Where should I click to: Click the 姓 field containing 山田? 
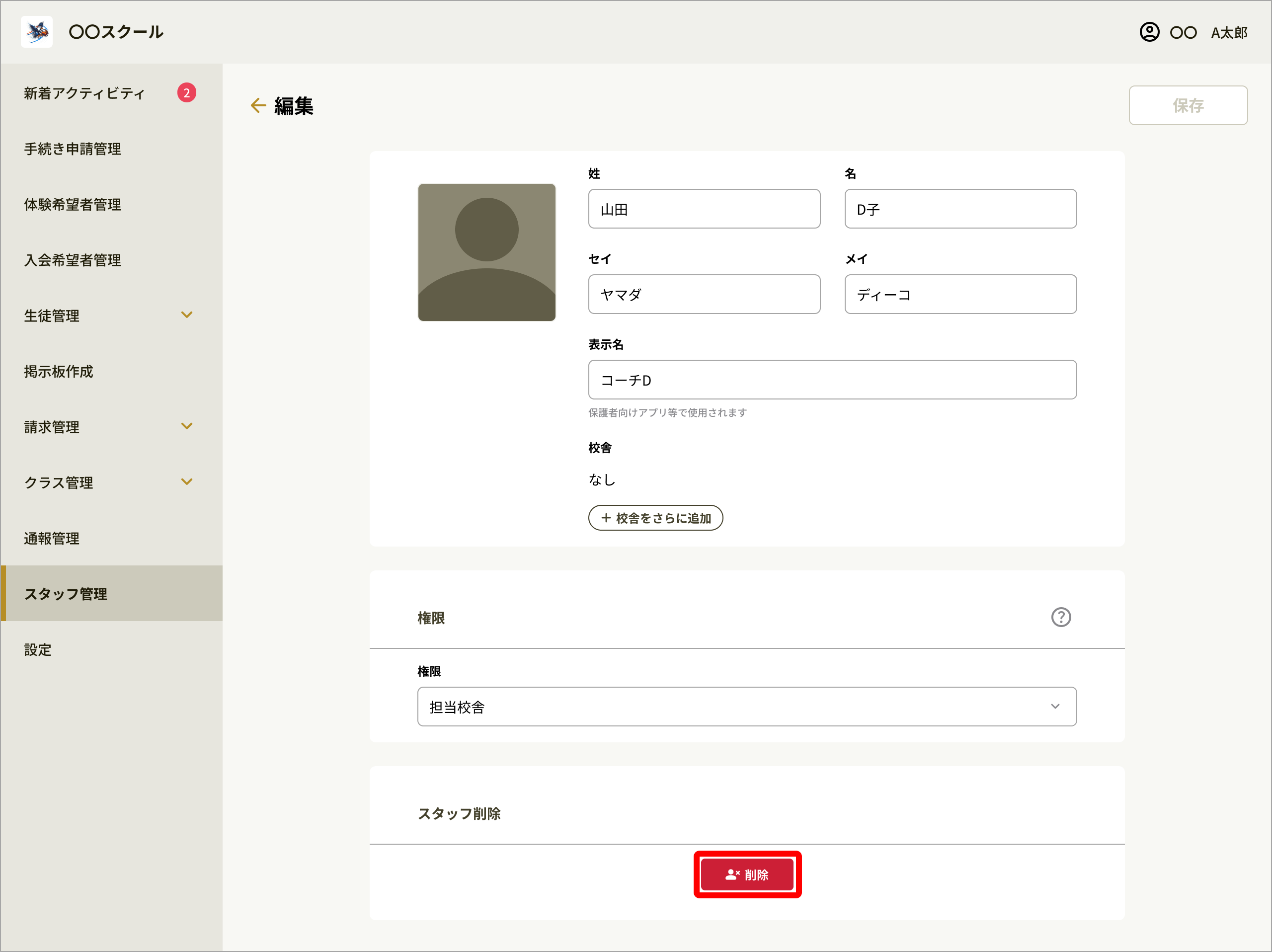tap(704, 209)
